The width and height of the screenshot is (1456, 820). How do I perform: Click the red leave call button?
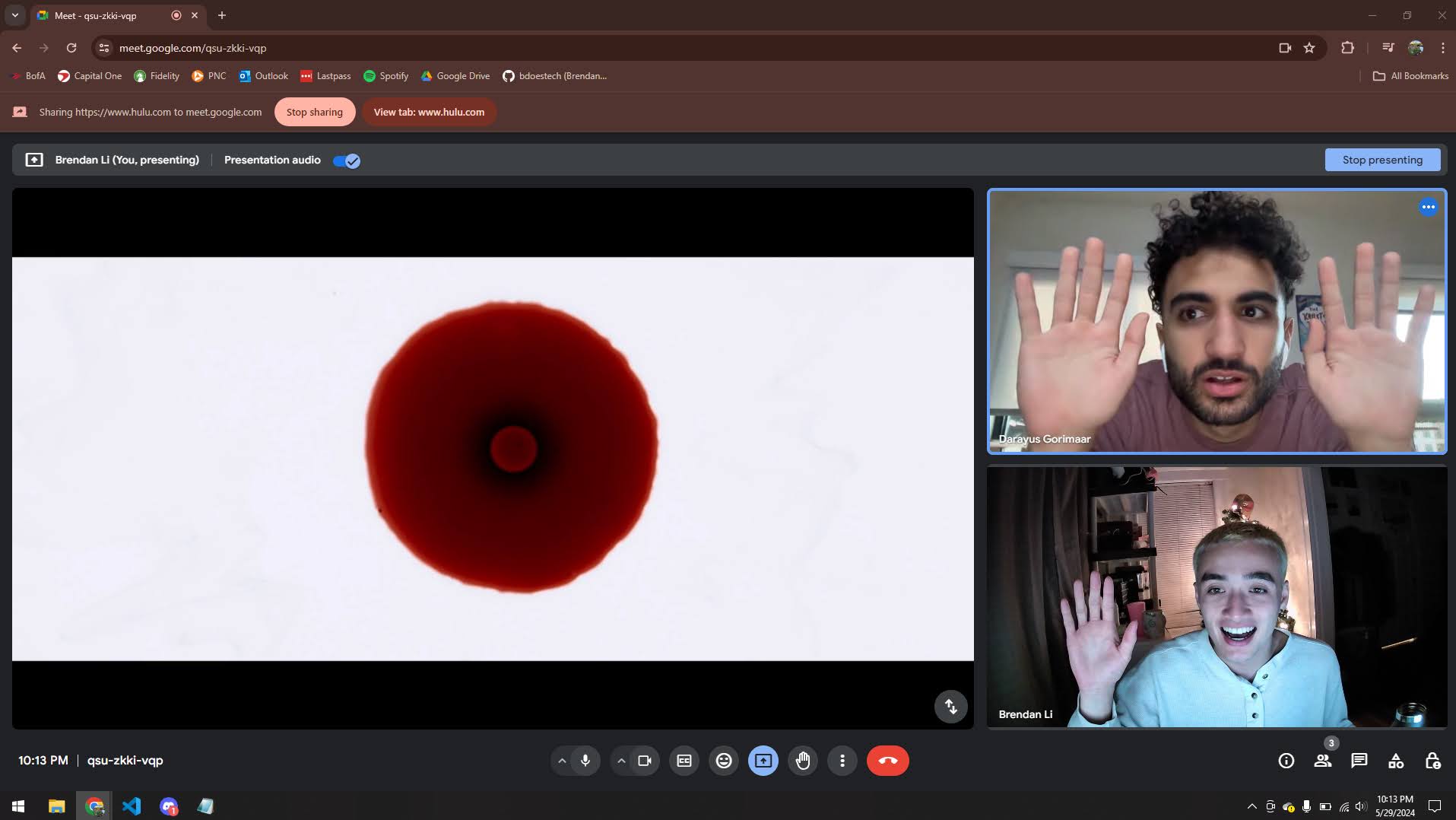pos(887,761)
